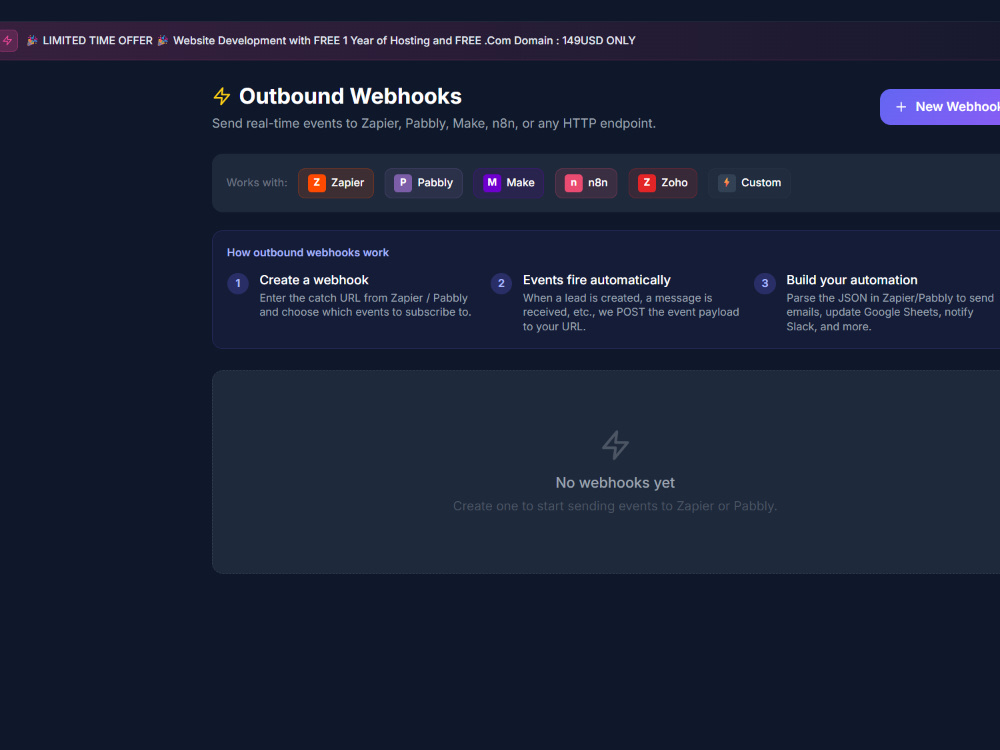Click the gray lightning icon above No webhooks yet
The width and height of the screenshot is (1000, 750).
coord(615,445)
